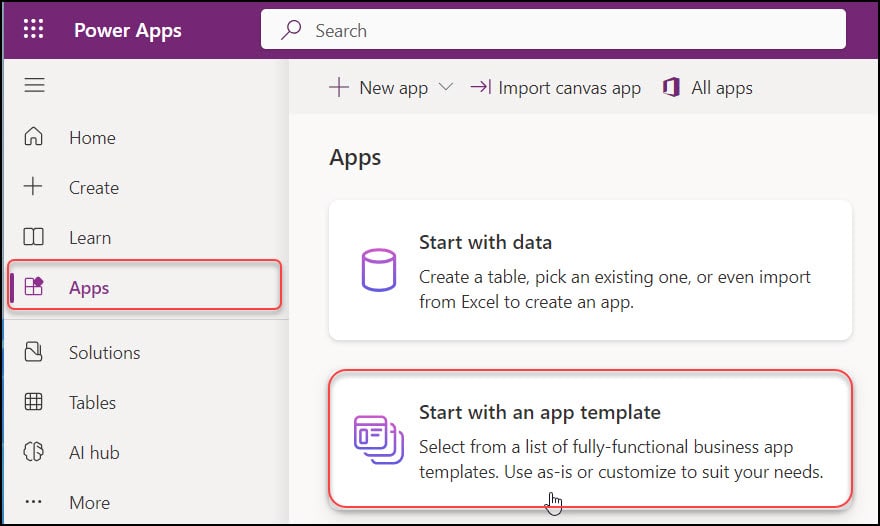Click the import arrow icon
This screenshot has width=880, height=526.
point(481,87)
